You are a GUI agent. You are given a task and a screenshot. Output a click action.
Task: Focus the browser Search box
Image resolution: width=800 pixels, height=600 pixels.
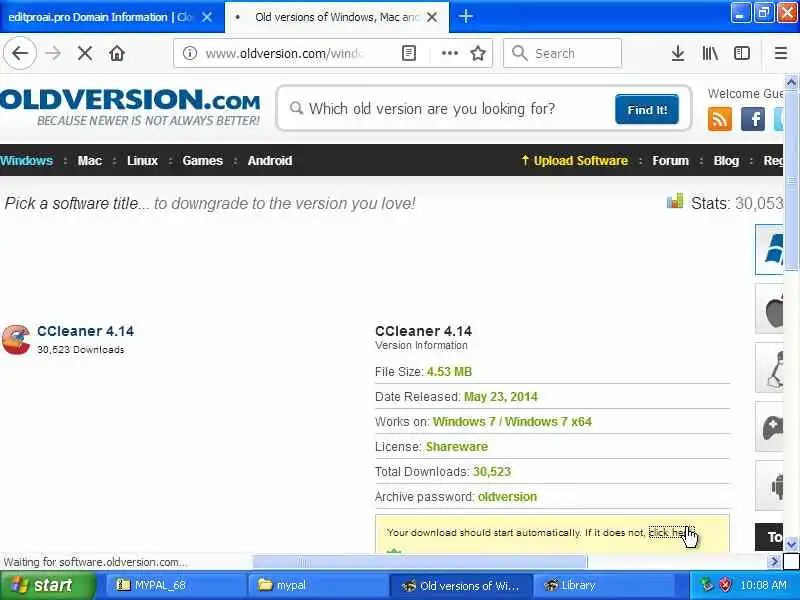pyautogui.click(x=562, y=53)
